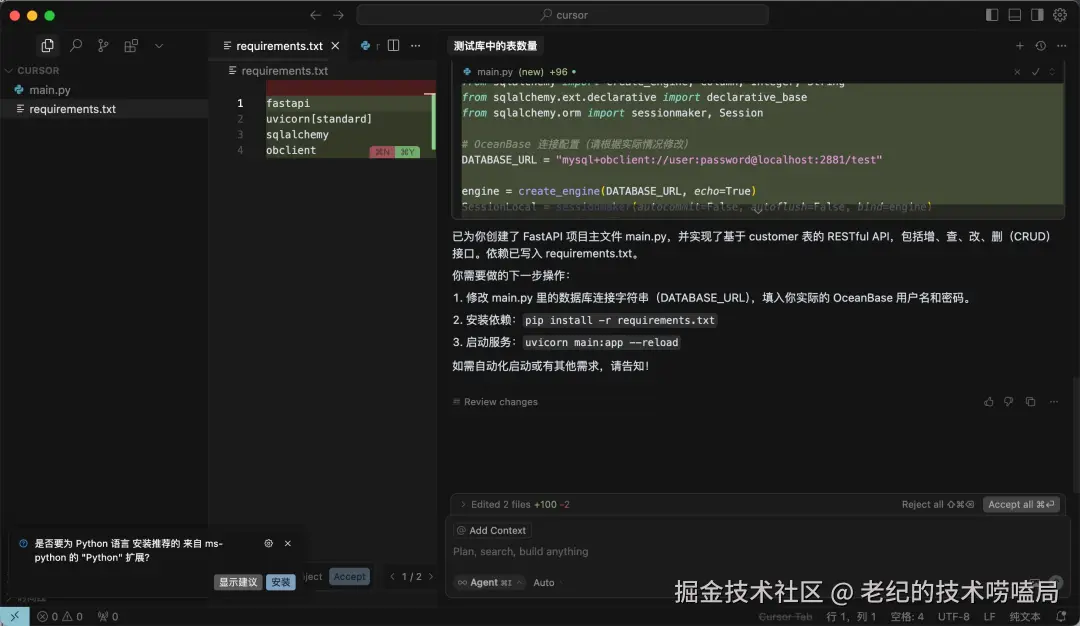The image size is (1080, 626).
Task: Open chat panel more options menu
Action: click(1061, 45)
